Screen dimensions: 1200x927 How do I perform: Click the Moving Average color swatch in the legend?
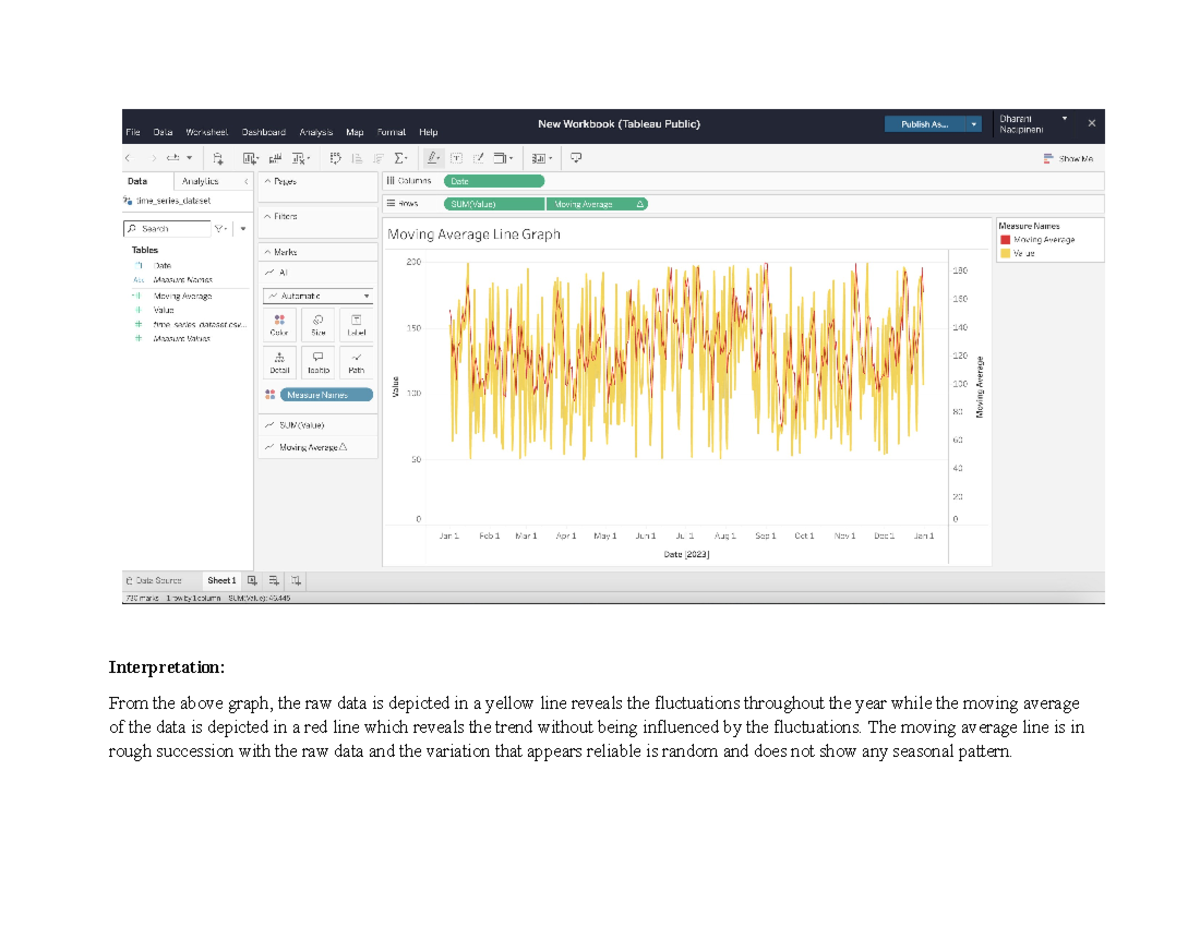(x=1005, y=239)
